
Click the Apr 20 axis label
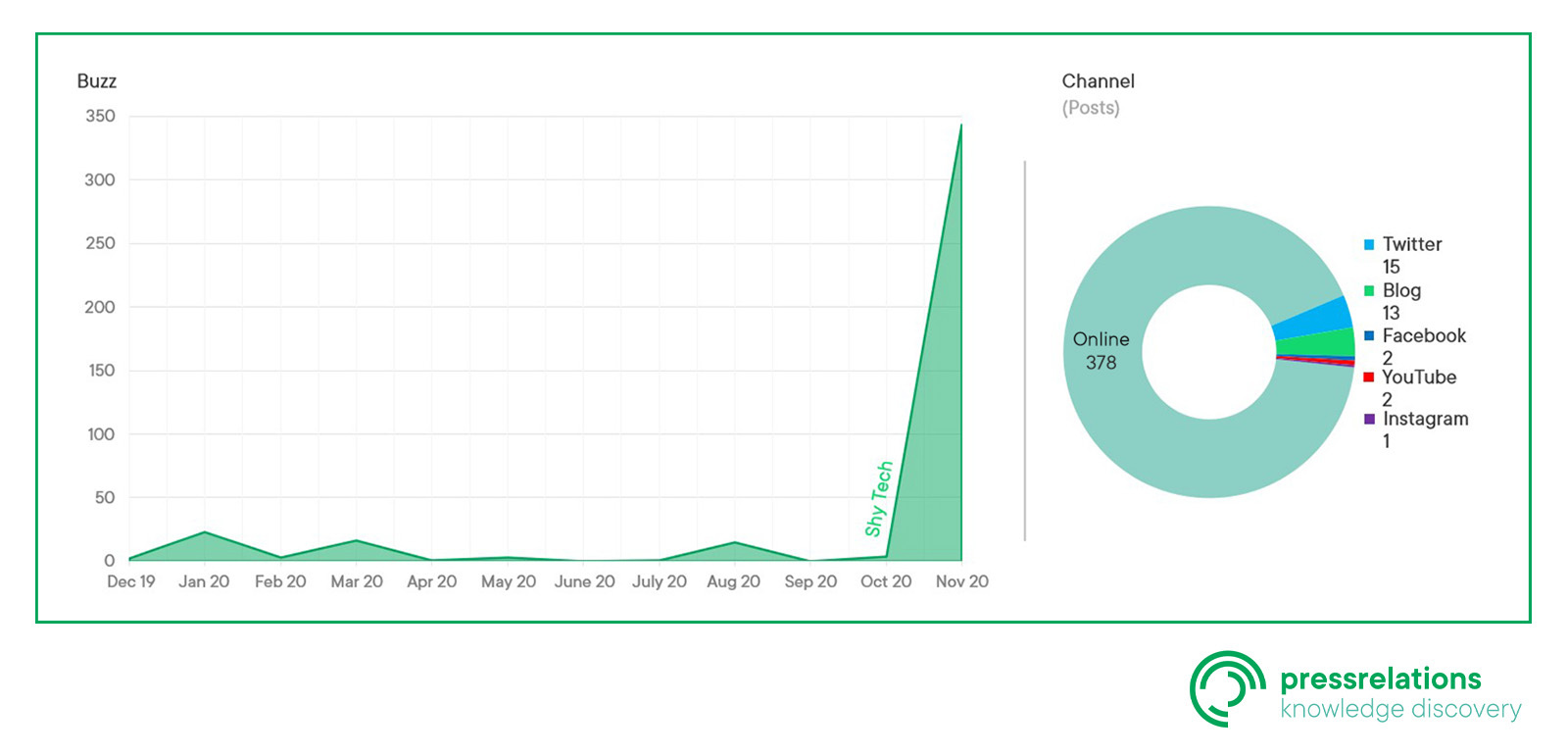(x=432, y=581)
